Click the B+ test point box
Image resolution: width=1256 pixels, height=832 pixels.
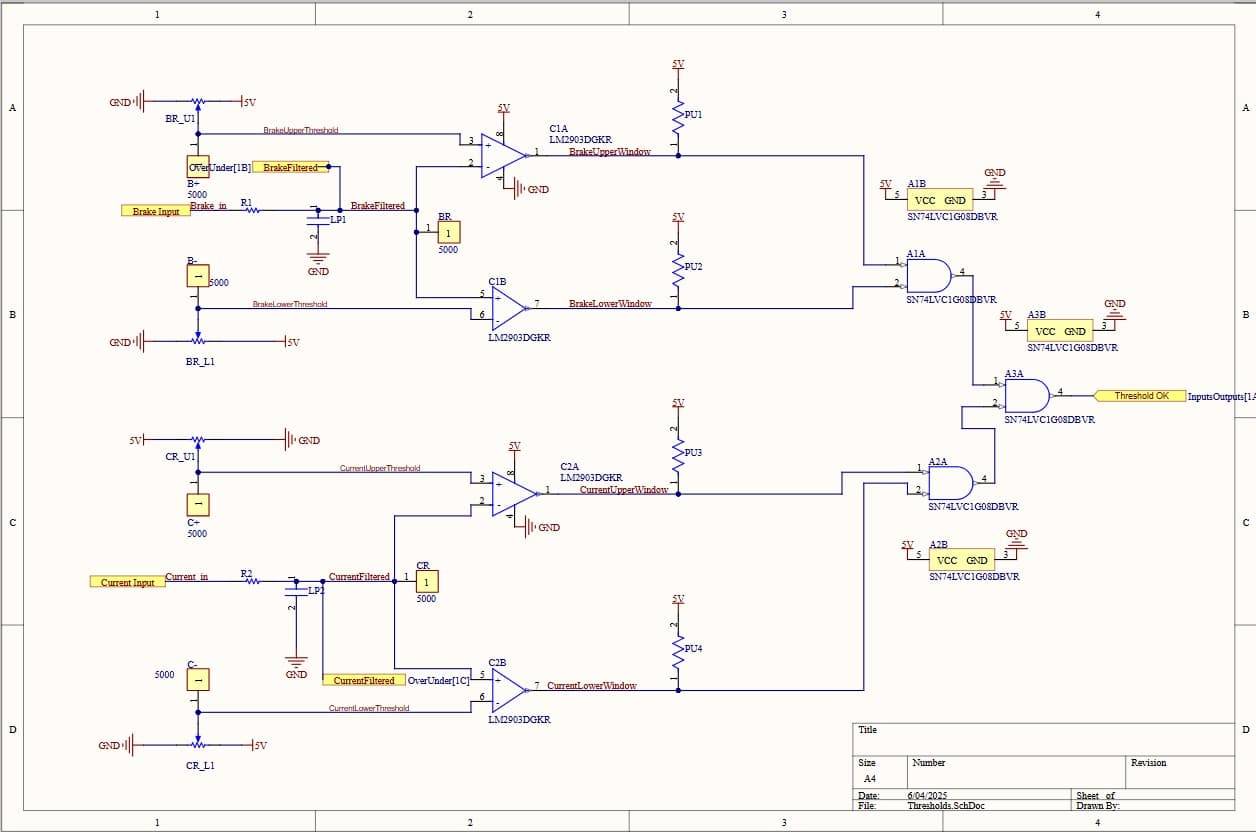[198, 167]
